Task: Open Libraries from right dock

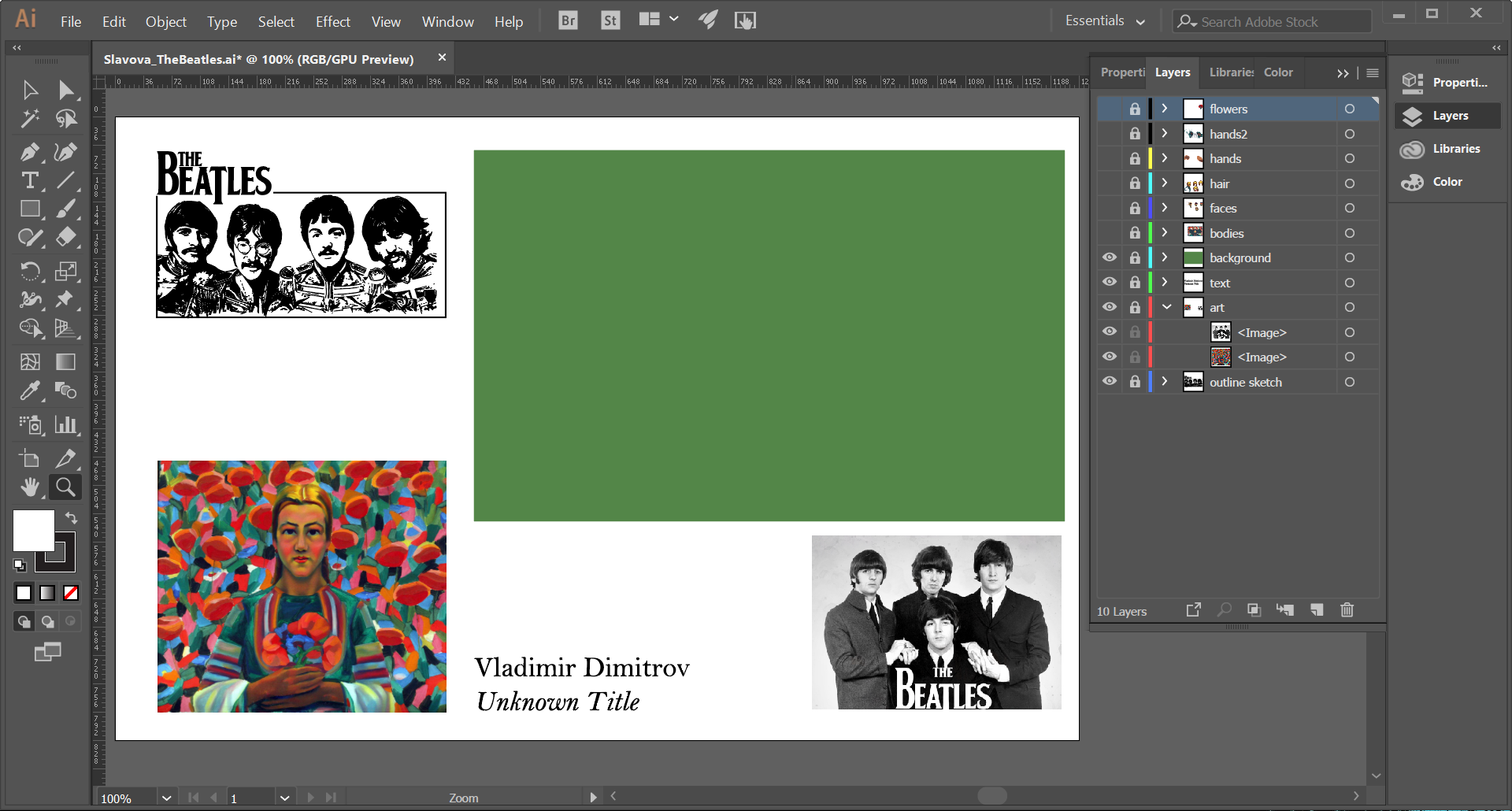Action: [x=1447, y=149]
